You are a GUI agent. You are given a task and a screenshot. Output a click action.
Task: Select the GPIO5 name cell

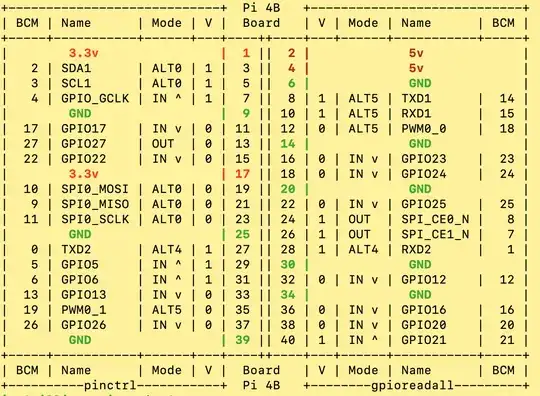tap(80, 264)
